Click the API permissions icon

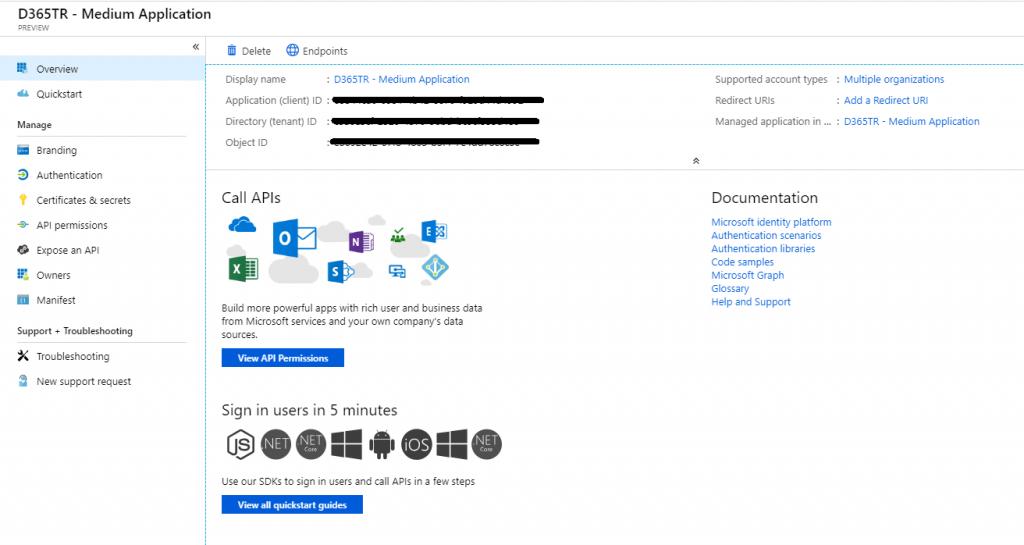click(23, 225)
